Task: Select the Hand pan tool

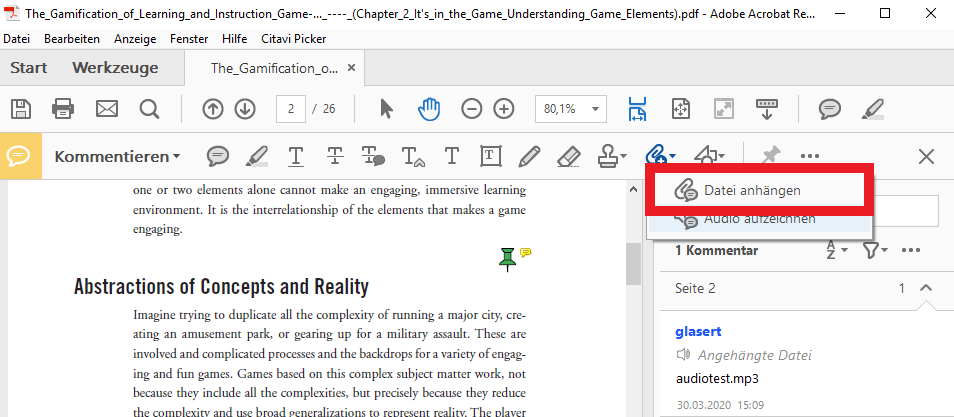Action: tap(429, 109)
